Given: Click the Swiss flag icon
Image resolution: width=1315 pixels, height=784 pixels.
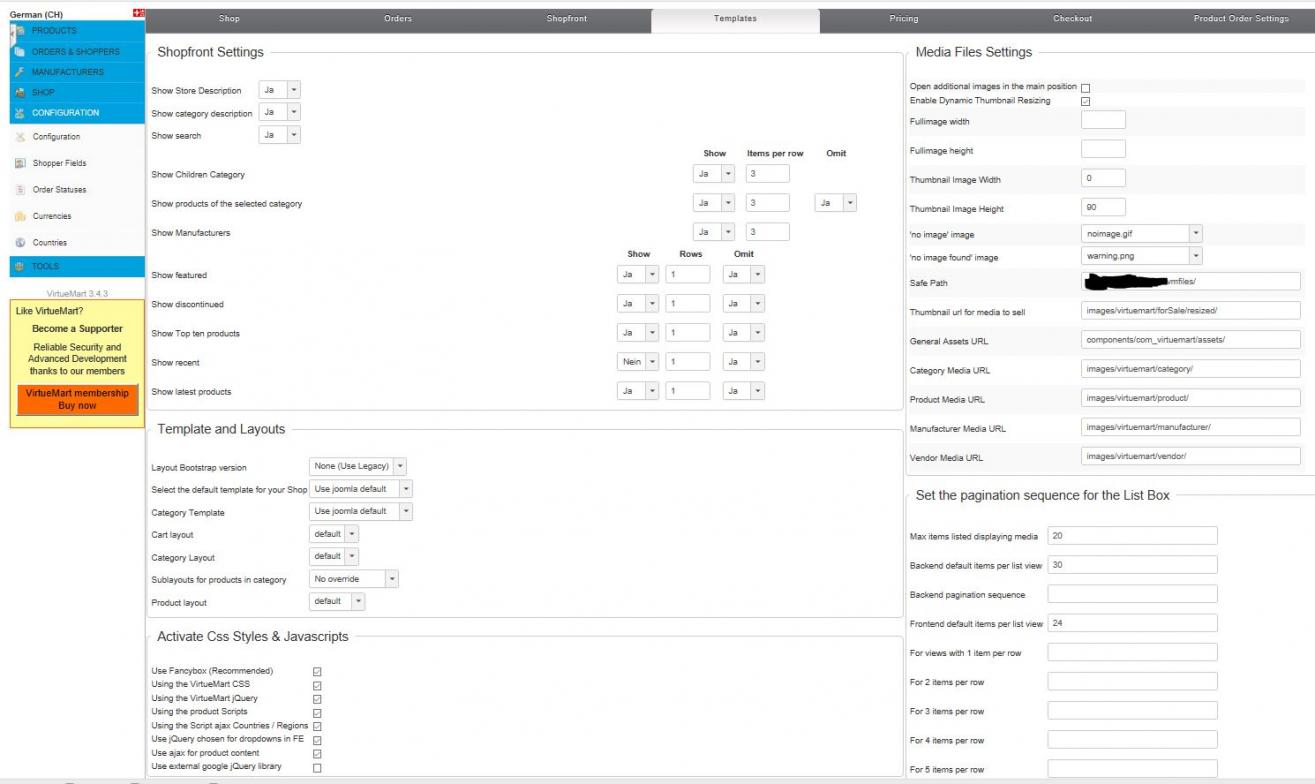Looking at the screenshot, I should pyautogui.click(x=138, y=13).
